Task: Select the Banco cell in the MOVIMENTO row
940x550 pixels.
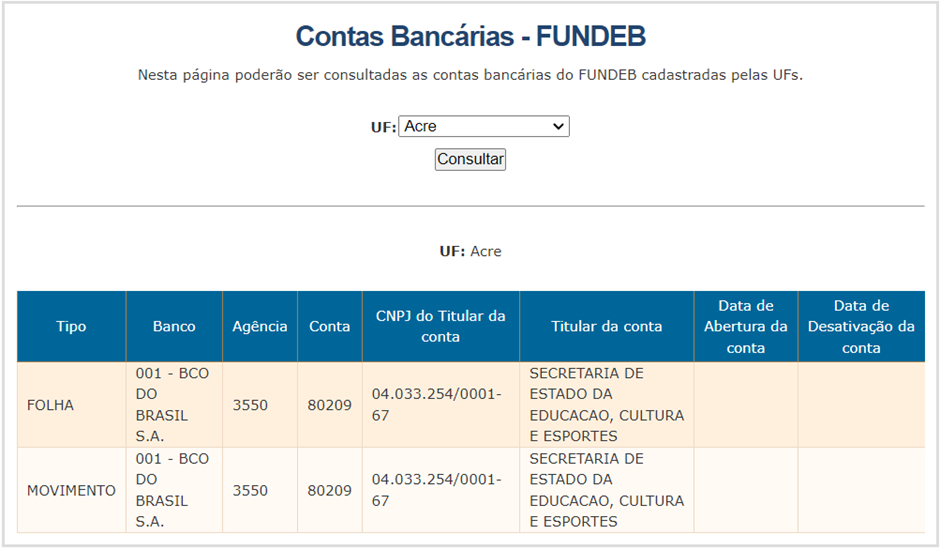Action: (174, 490)
